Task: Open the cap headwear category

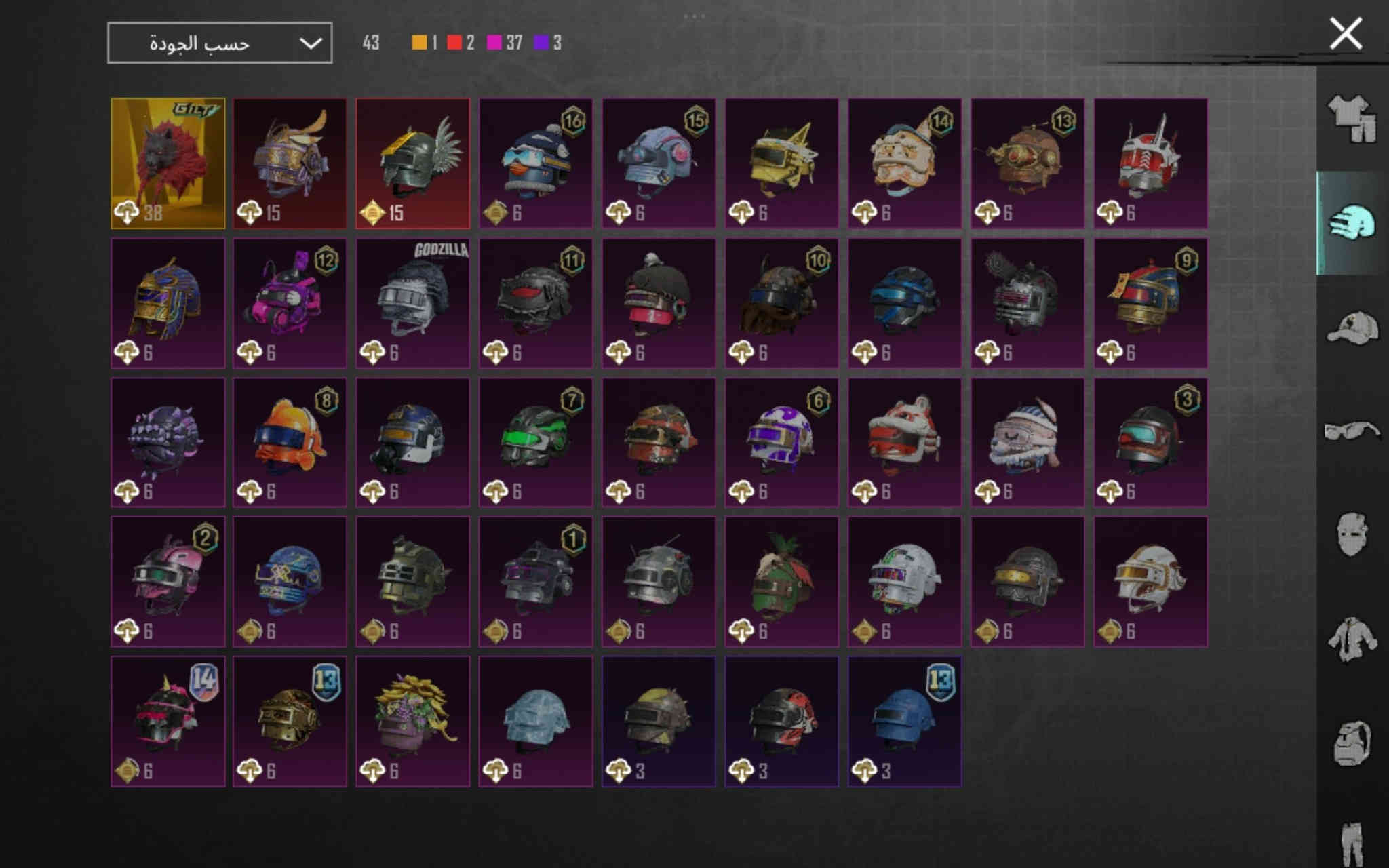Action: (1352, 328)
